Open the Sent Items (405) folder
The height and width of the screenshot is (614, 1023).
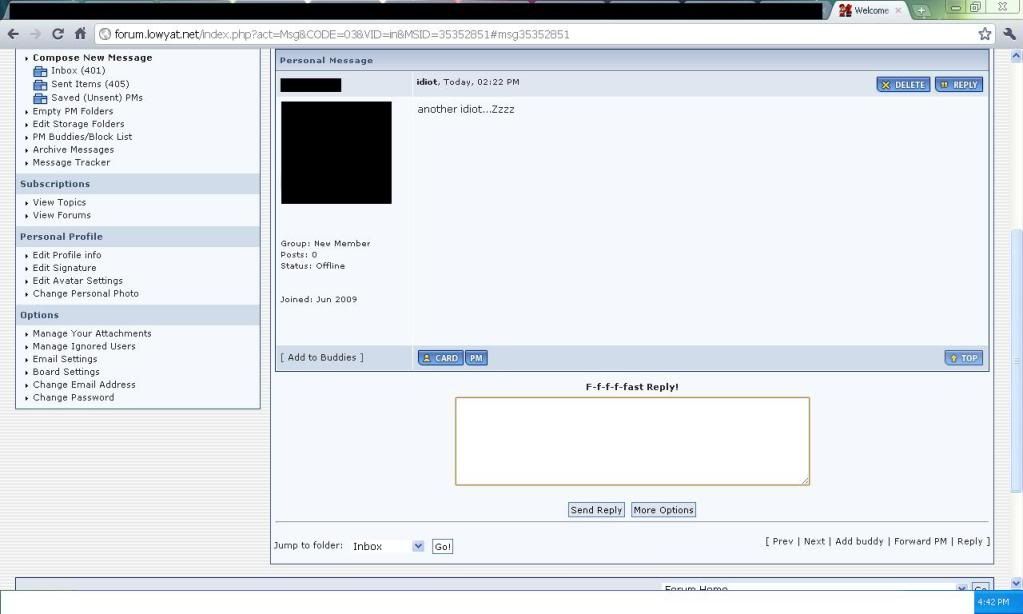tap(89, 84)
